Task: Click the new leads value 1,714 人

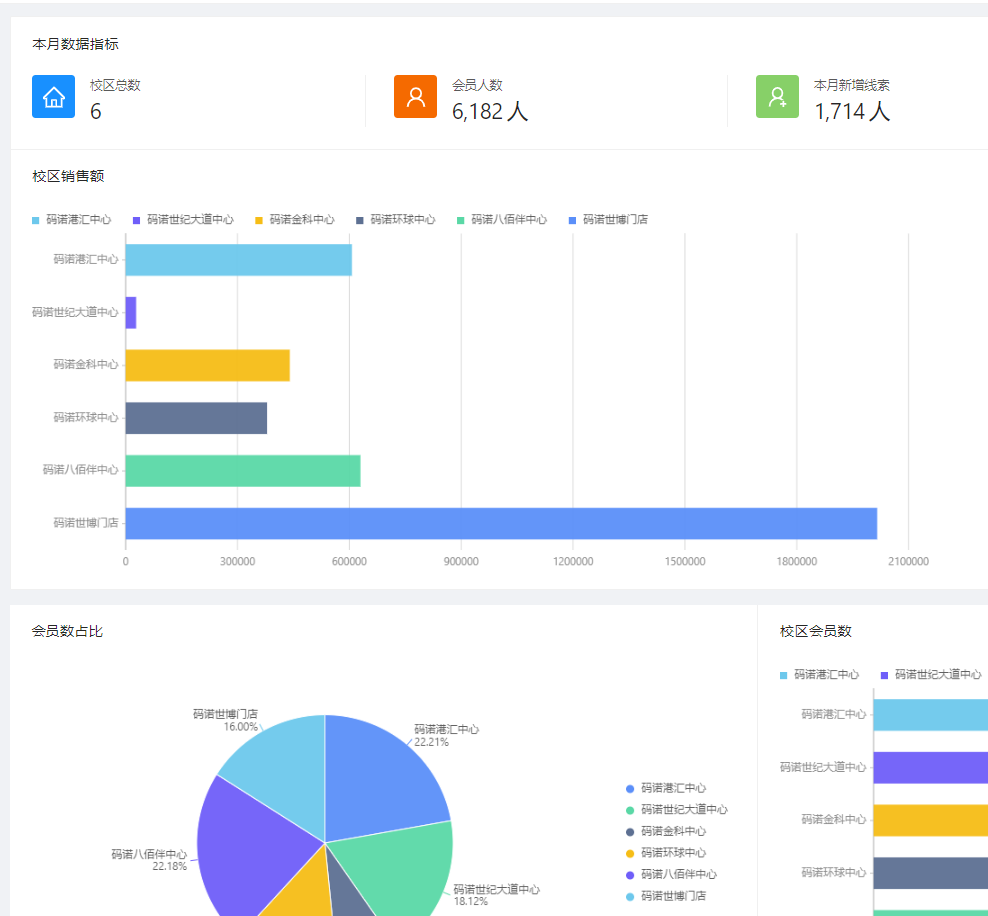Action: pyautogui.click(x=852, y=112)
